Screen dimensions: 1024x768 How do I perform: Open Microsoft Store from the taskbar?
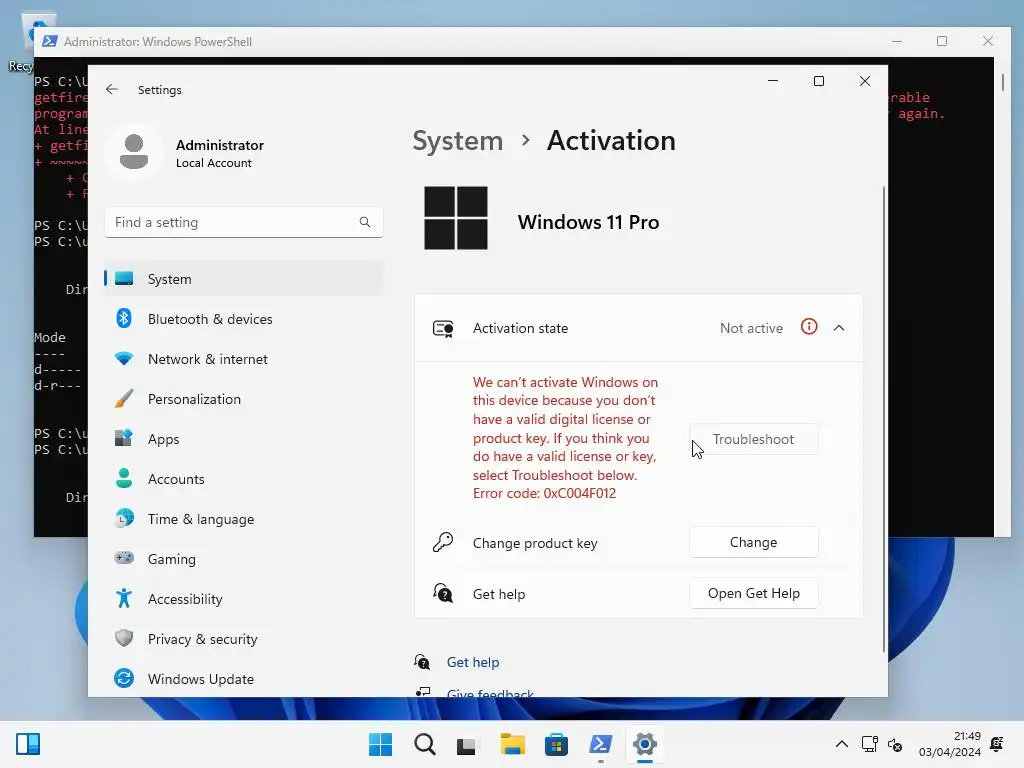[x=556, y=744]
